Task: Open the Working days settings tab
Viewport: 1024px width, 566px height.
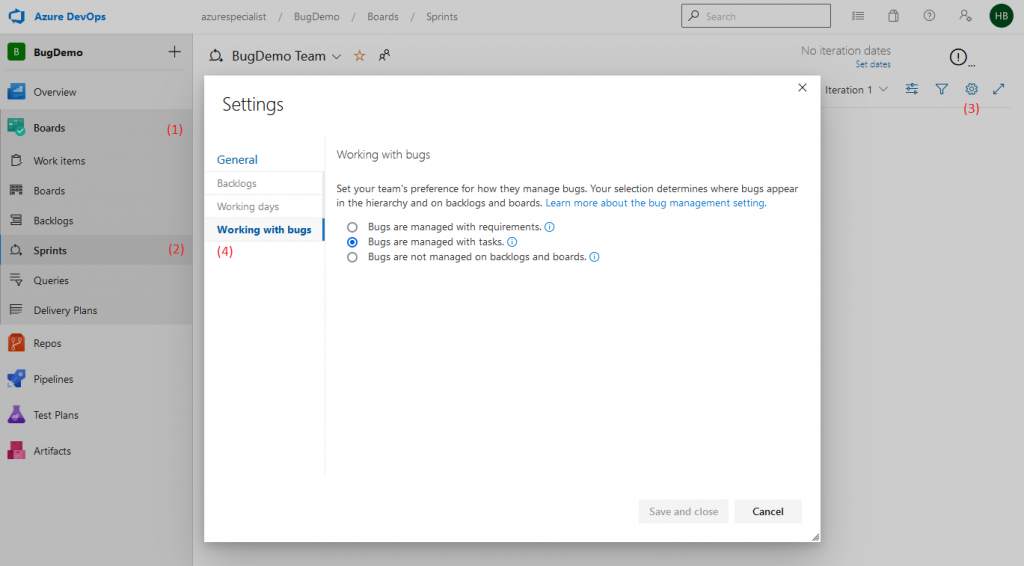Action: [264, 206]
